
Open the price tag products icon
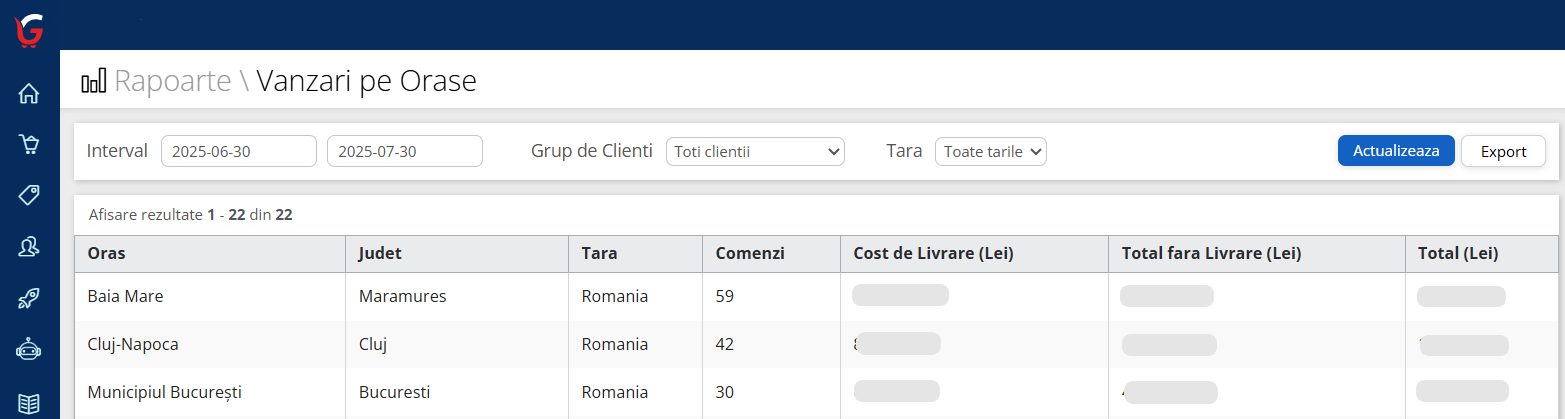29,195
